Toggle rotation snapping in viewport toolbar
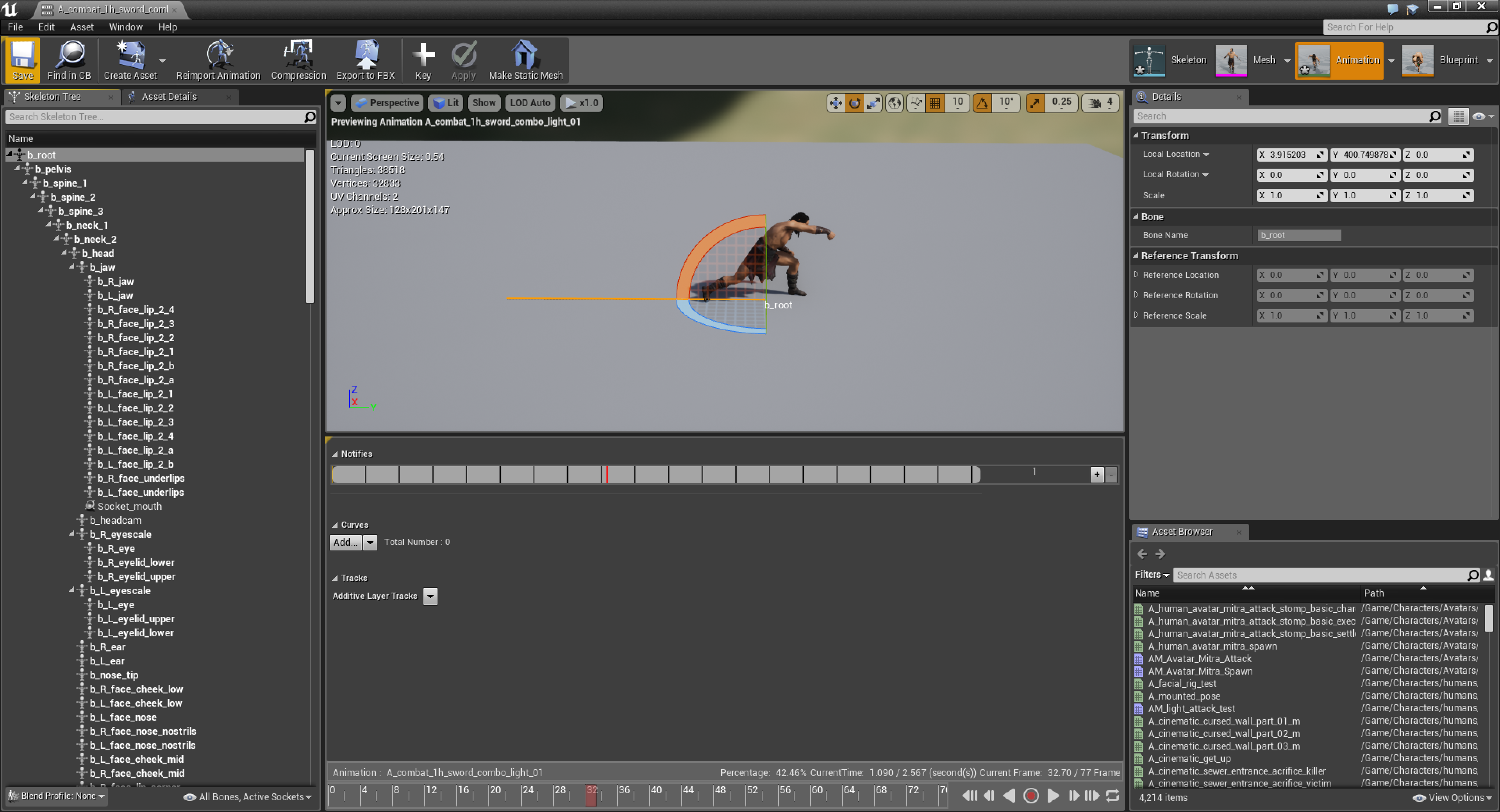Viewport: 1500px width, 812px height. tap(982, 103)
